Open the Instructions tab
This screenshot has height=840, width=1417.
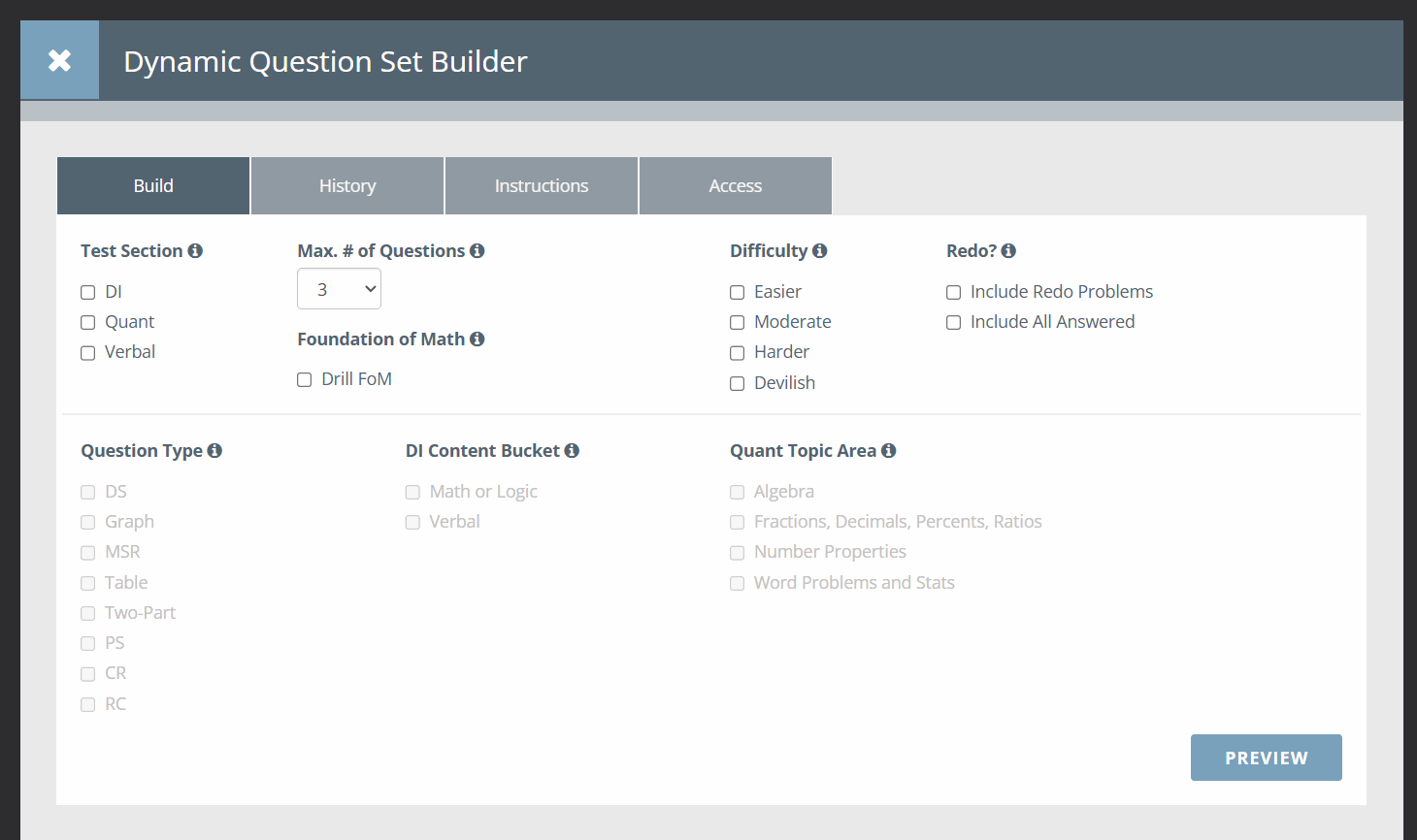point(541,185)
